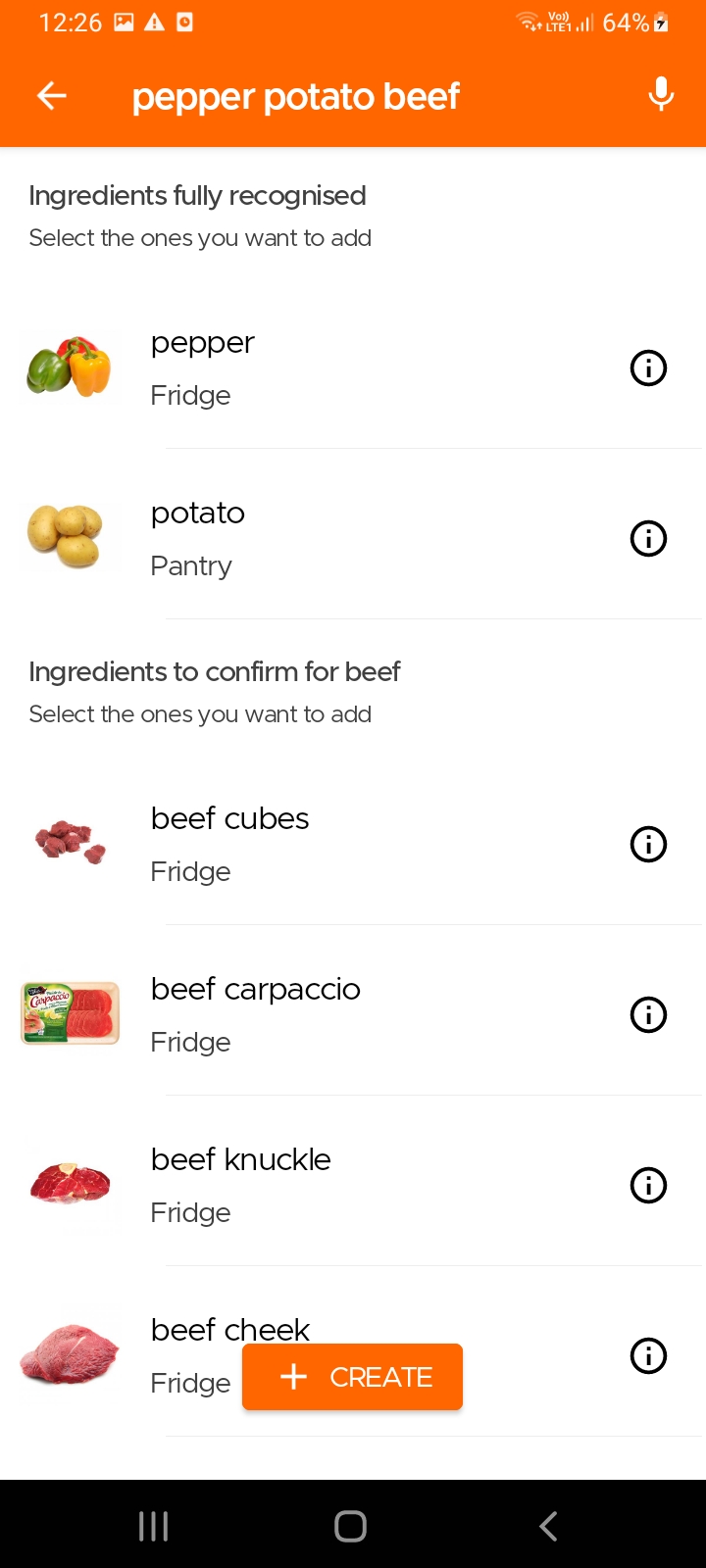View info about beef cubes
This screenshot has height=1568, width=706.
pyautogui.click(x=648, y=844)
